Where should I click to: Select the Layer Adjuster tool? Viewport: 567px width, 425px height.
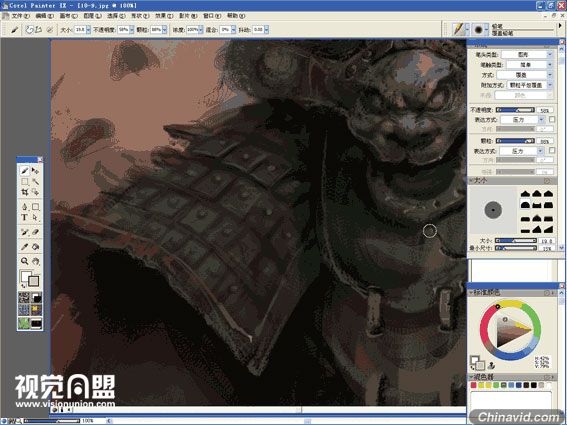[x=35, y=171]
